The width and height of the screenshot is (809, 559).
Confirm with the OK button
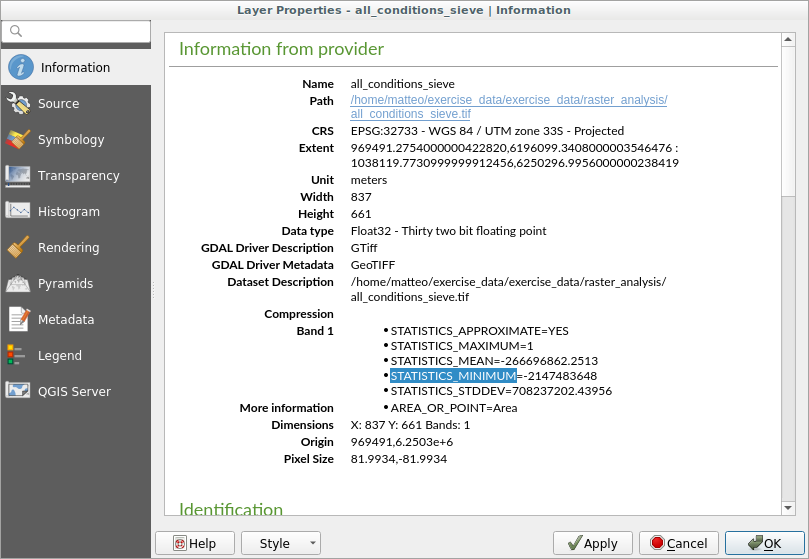click(764, 543)
